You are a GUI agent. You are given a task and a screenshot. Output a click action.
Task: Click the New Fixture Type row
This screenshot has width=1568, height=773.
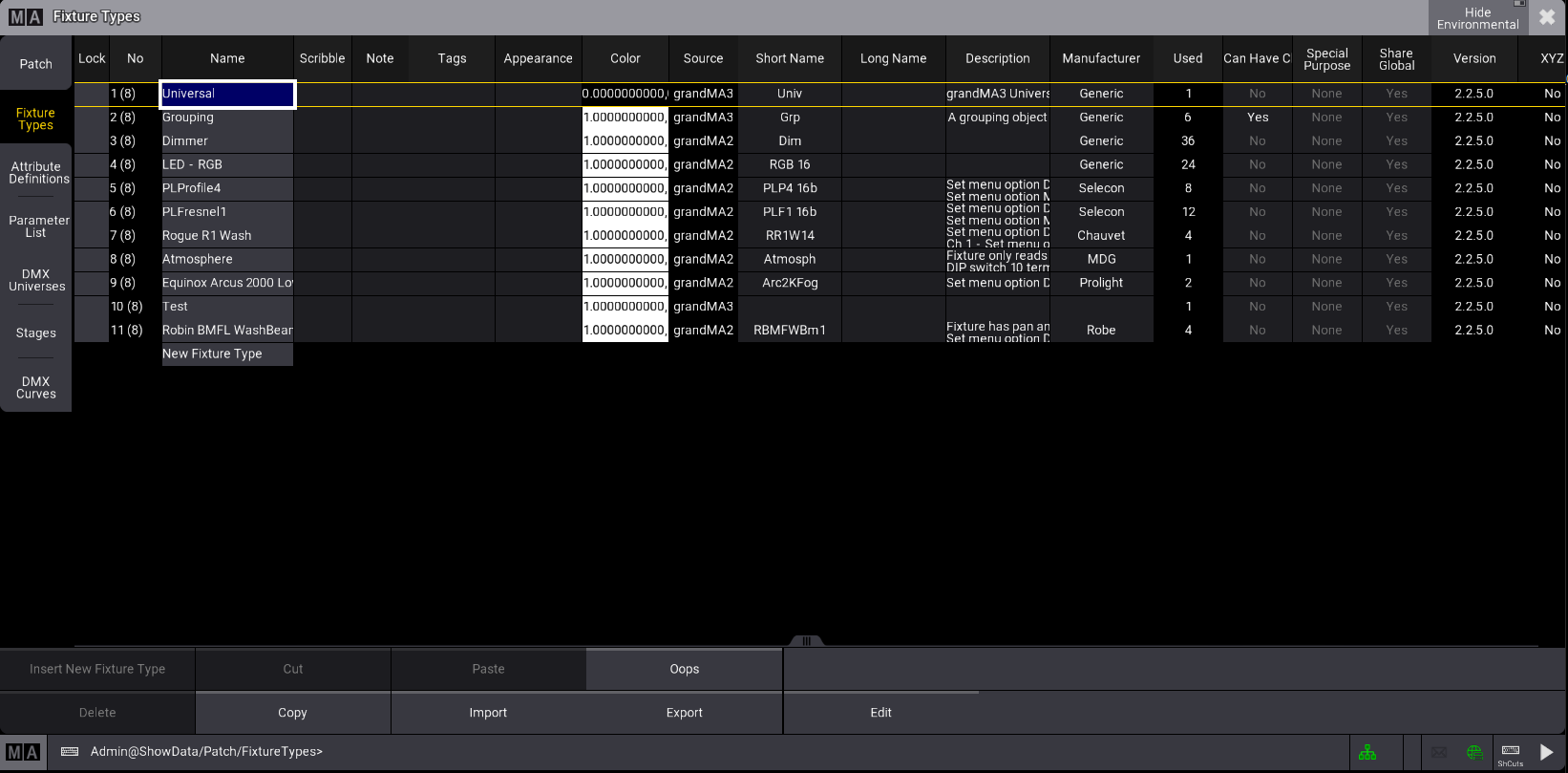coord(226,354)
